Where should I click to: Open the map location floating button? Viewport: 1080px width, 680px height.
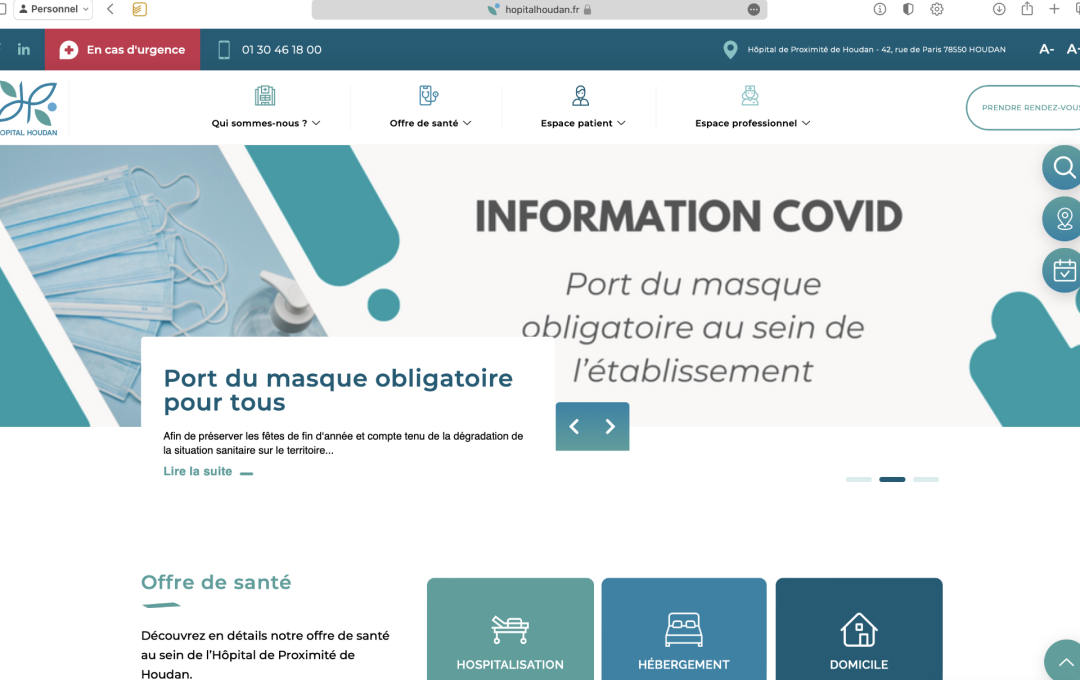1063,219
